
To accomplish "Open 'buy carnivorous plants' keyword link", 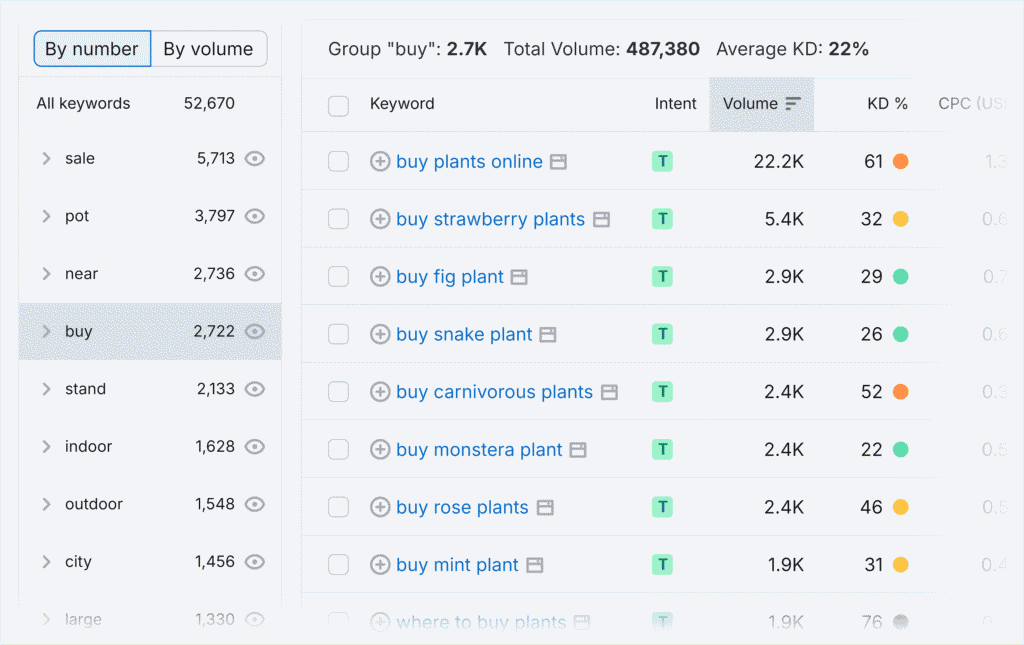I will click(x=494, y=392).
